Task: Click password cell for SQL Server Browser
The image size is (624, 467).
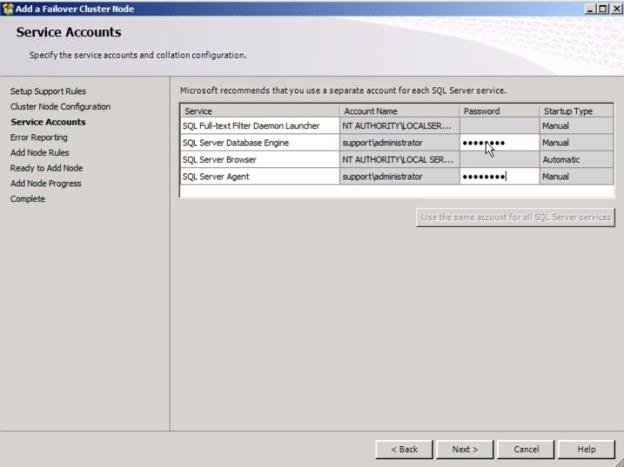Action: coord(499,160)
